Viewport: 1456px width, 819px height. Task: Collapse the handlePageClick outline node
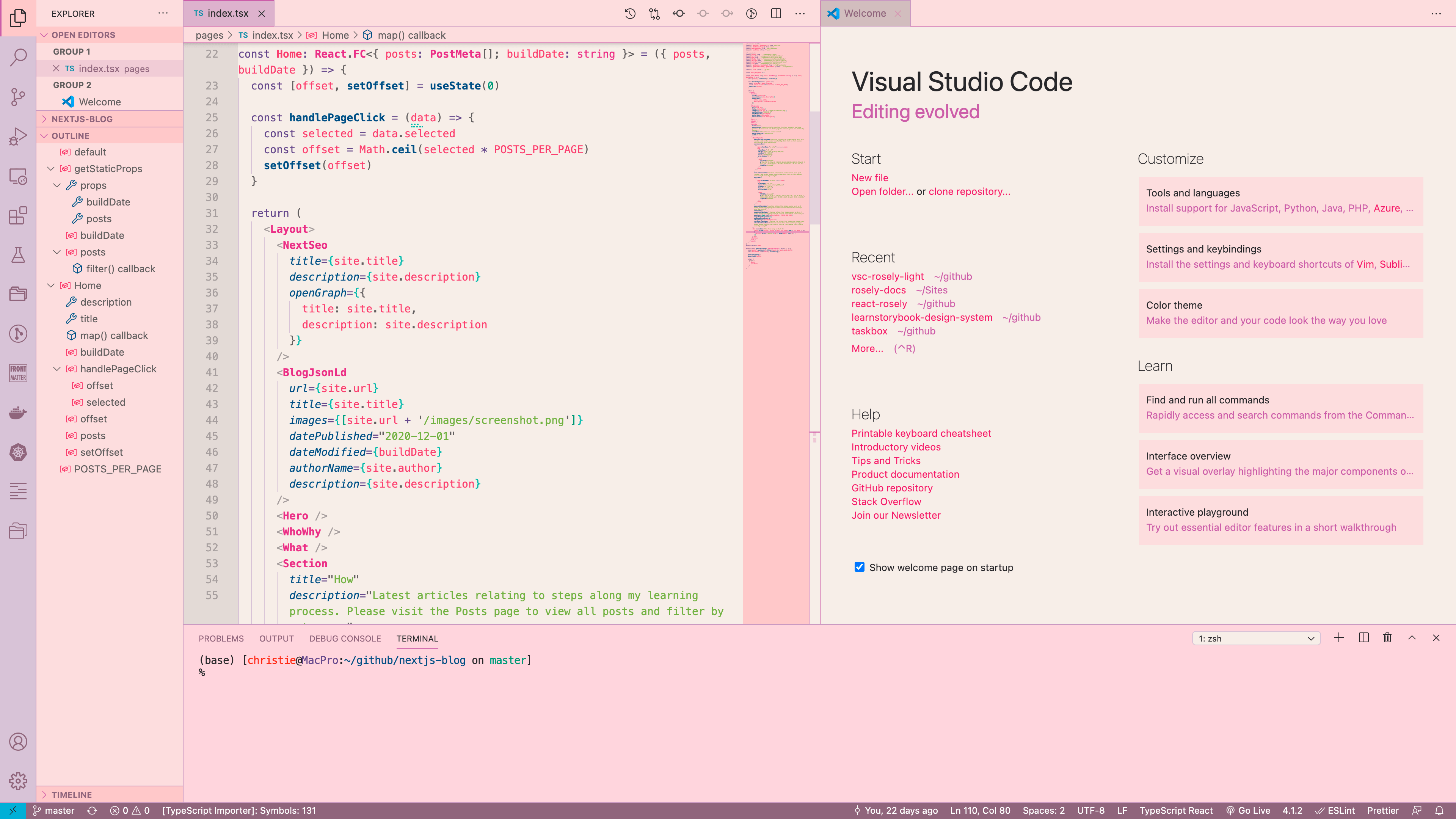pos(56,369)
